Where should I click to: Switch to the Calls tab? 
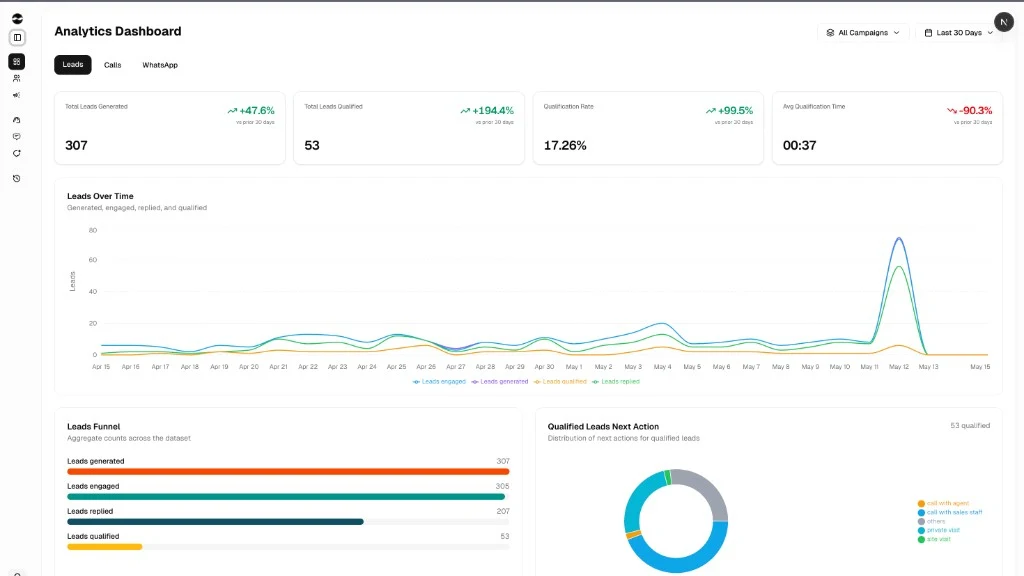coord(112,65)
